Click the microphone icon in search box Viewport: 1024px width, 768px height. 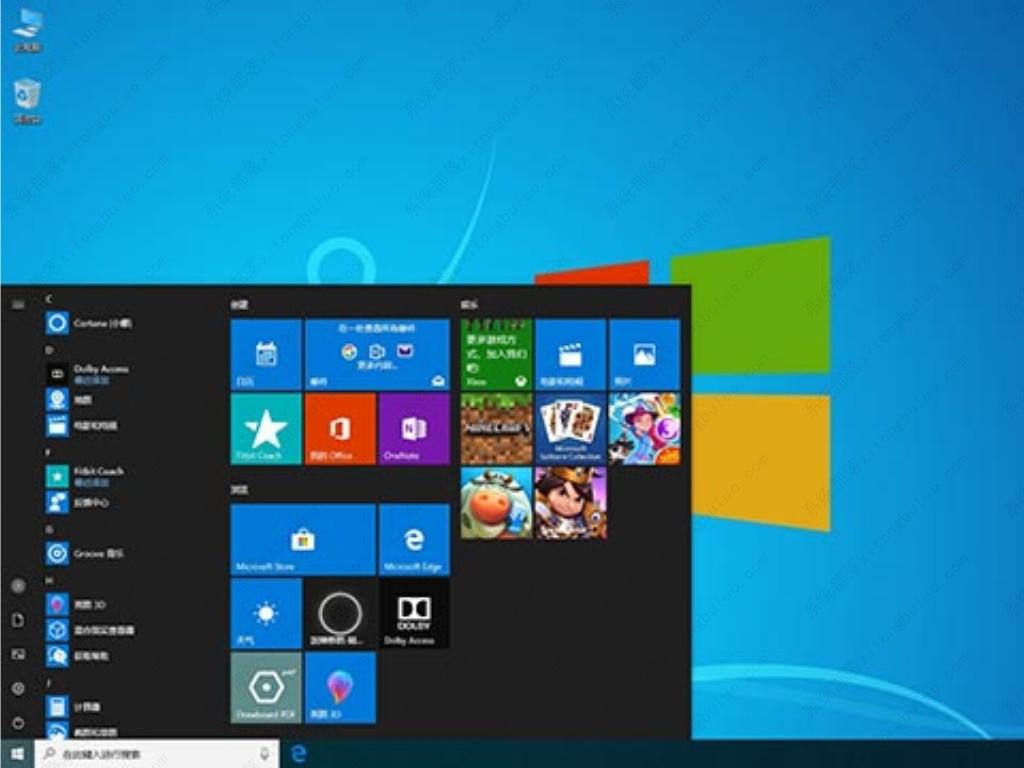[x=265, y=754]
